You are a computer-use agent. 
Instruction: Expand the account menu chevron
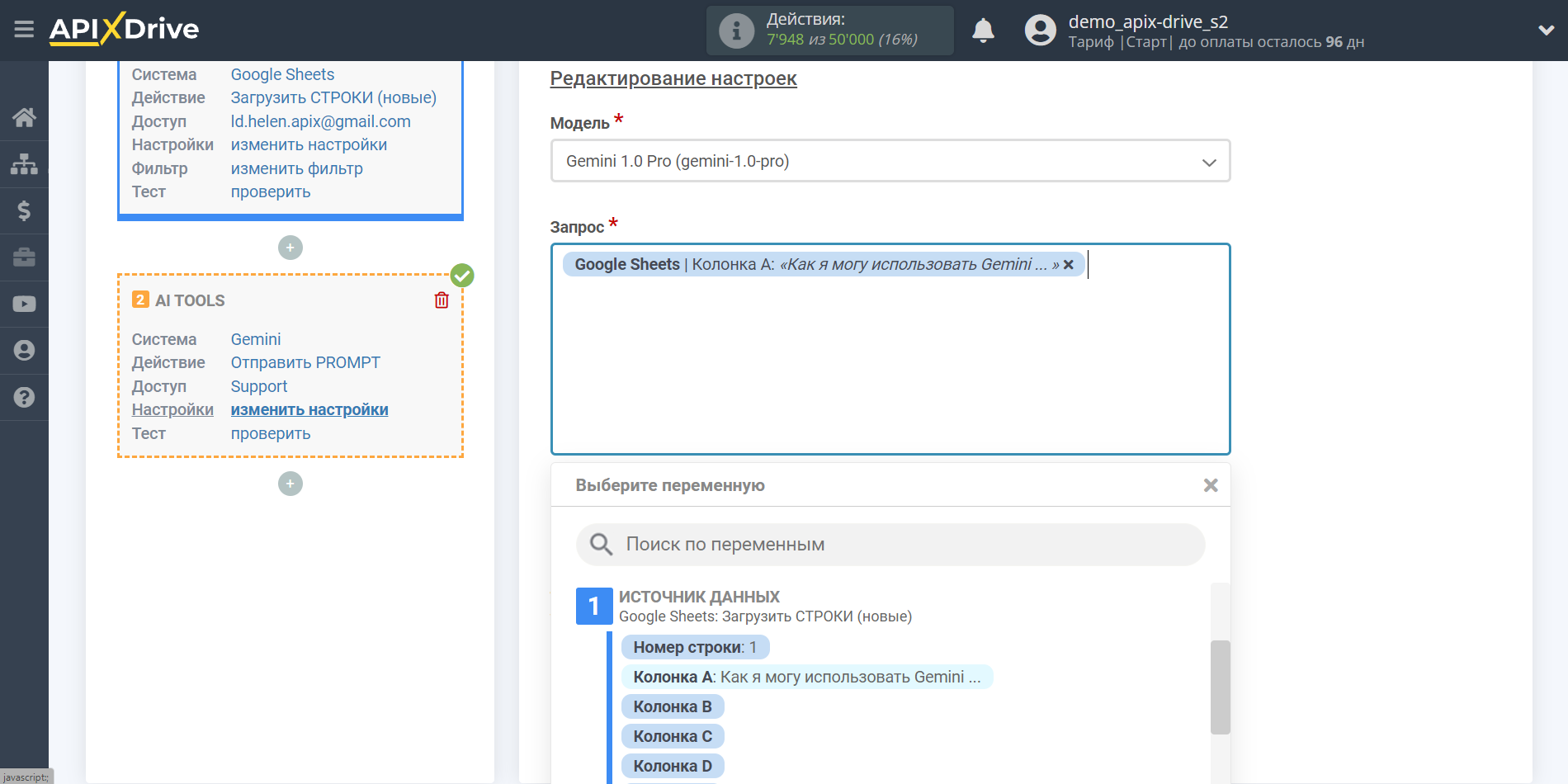[x=1546, y=31]
